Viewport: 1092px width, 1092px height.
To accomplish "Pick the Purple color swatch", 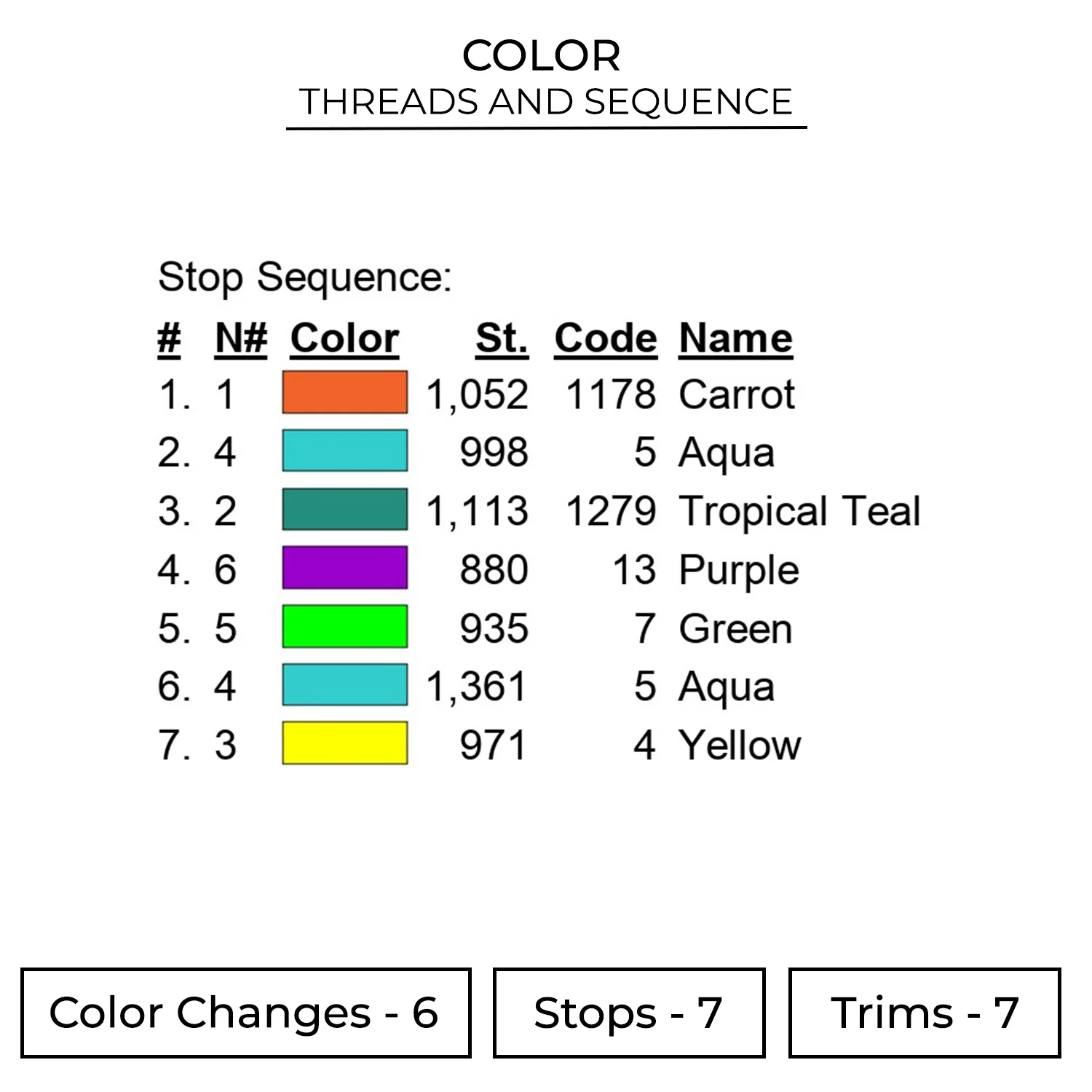I will [x=344, y=568].
